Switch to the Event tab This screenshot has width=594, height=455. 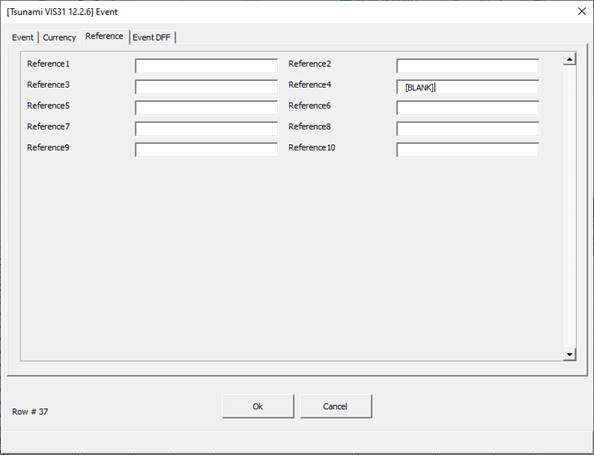click(23, 38)
